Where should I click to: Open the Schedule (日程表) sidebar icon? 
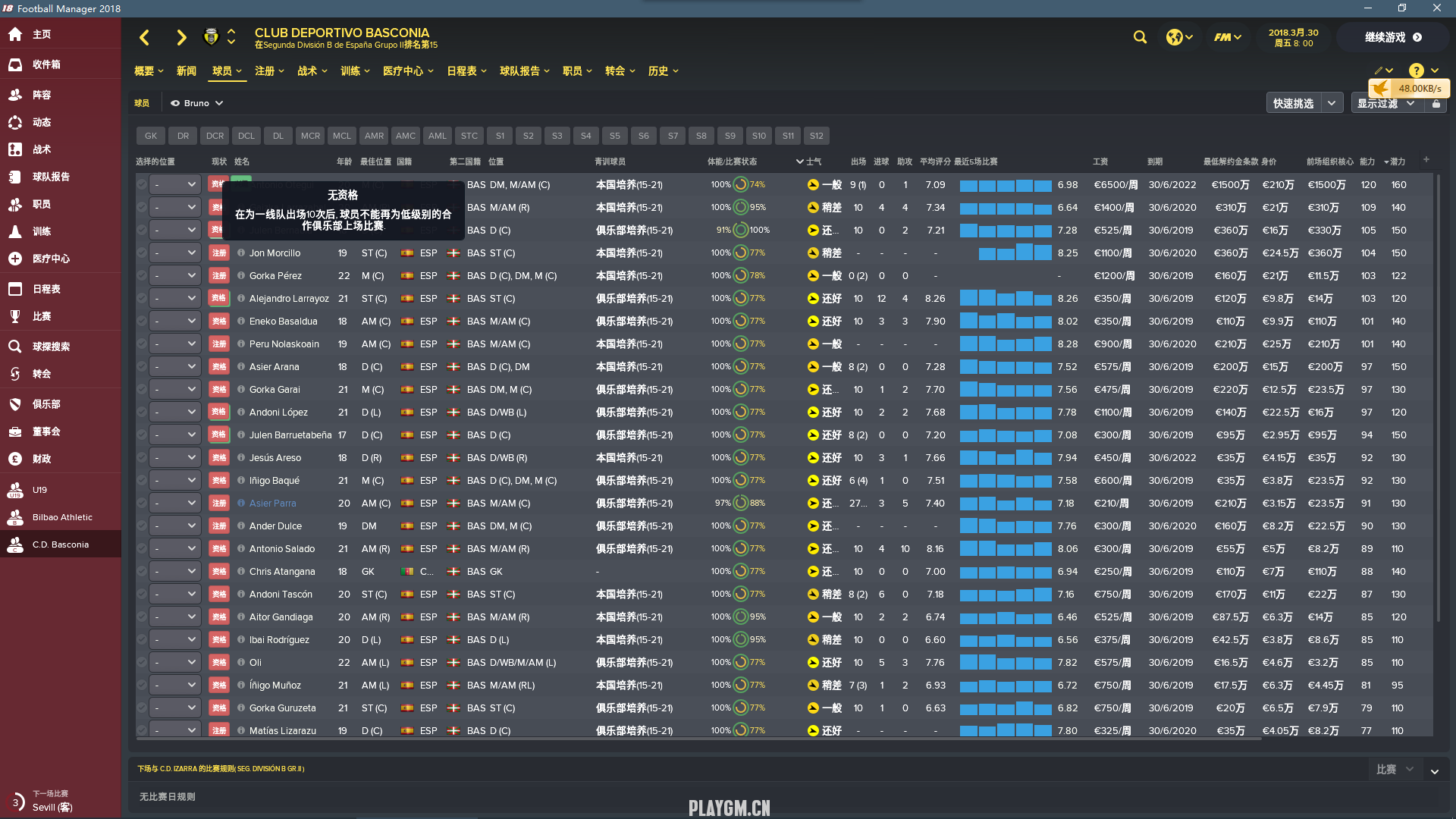(x=15, y=289)
